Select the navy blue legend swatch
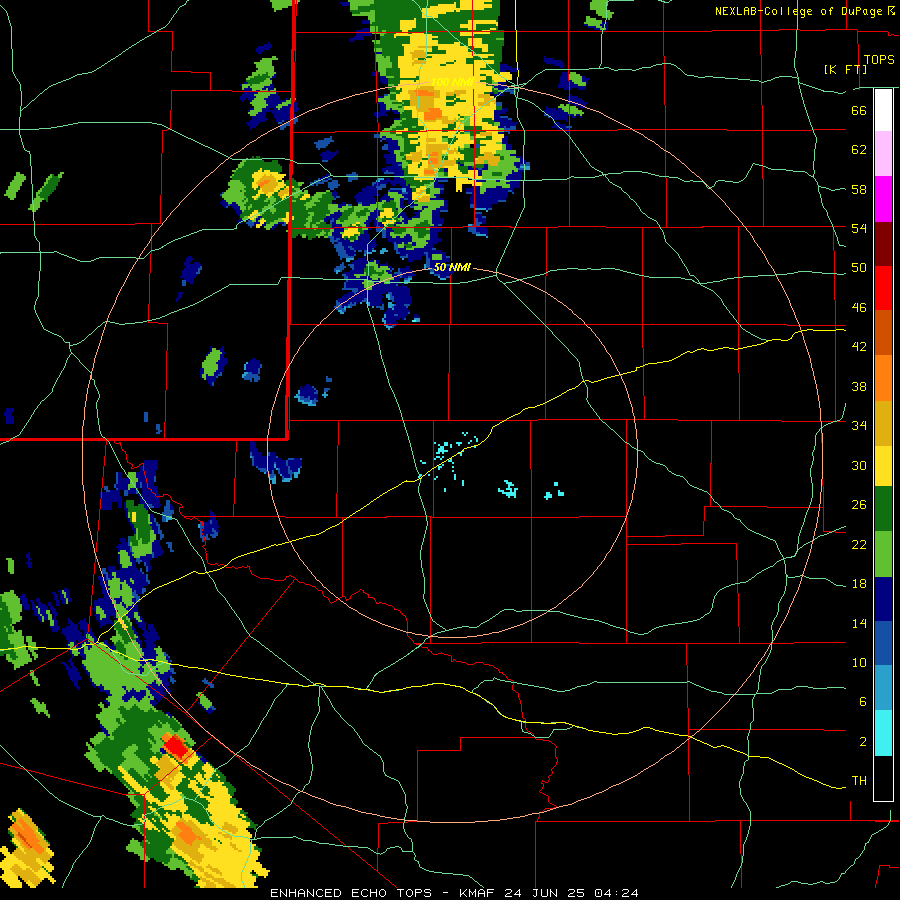The height and width of the screenshot is (900, 900). click(883, 599)
